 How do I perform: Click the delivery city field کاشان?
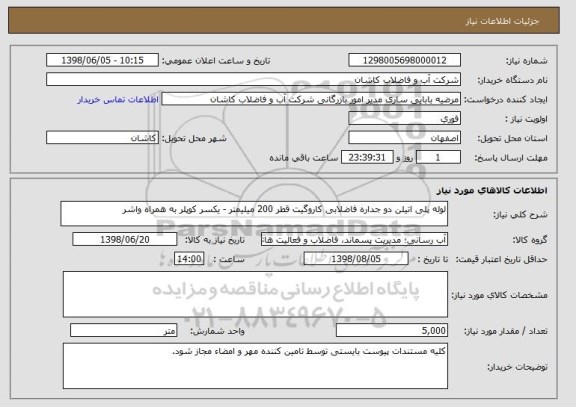(x=102, y=138)
